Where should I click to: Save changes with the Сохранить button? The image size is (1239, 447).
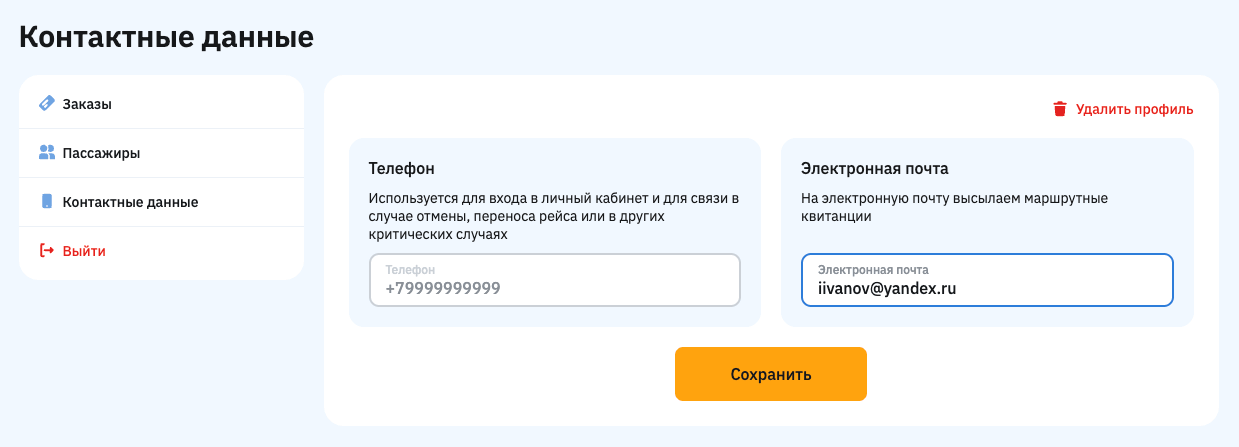(x=771, y=374)
